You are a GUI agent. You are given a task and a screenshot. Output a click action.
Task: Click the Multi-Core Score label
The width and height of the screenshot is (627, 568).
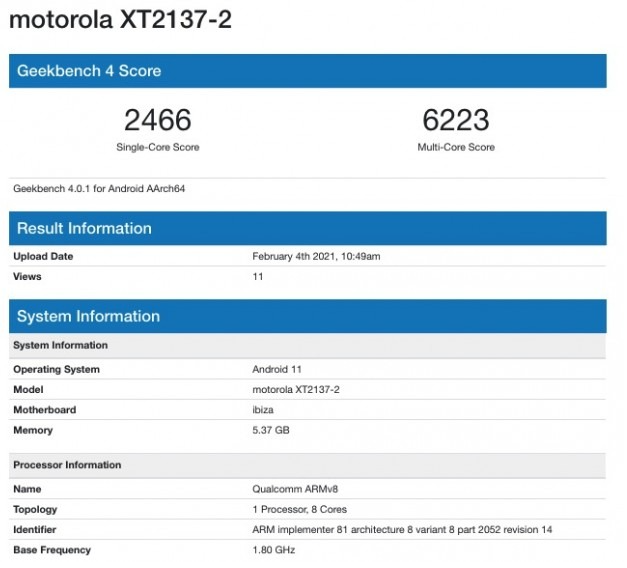pos(456,147)
